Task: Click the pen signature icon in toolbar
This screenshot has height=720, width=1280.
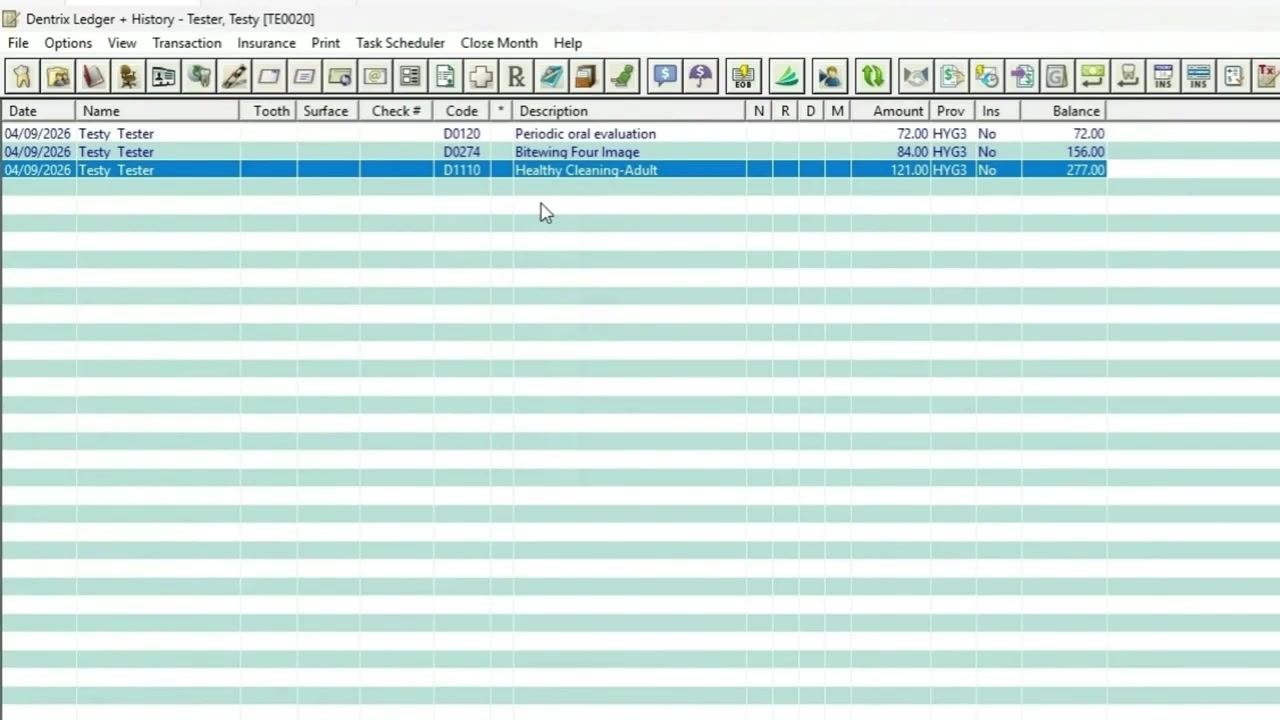Action: (234, 76)
